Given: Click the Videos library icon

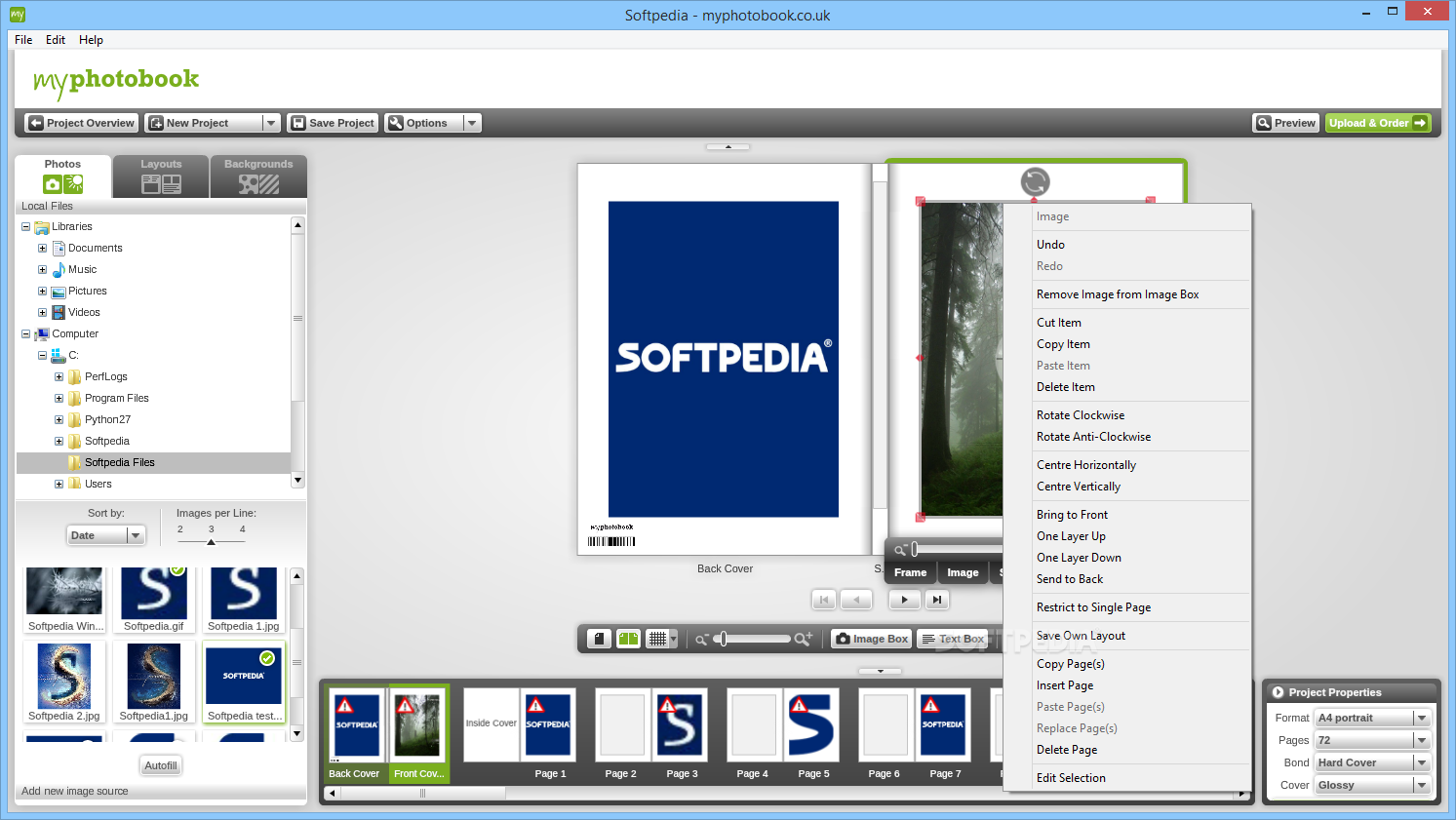Looking at the screenshot, I should [x=59, y=313].
